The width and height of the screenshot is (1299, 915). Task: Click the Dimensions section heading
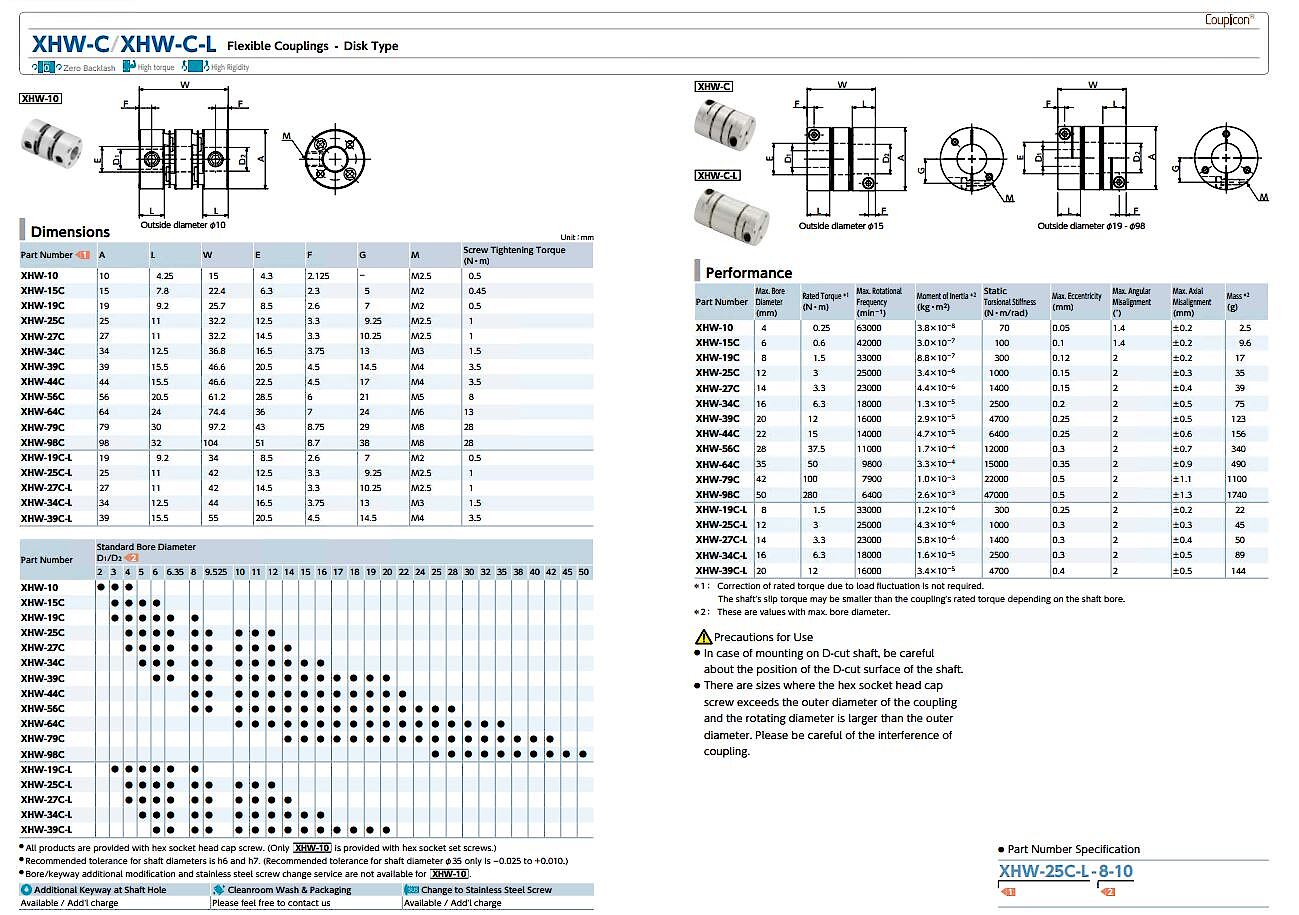[70, 231]
